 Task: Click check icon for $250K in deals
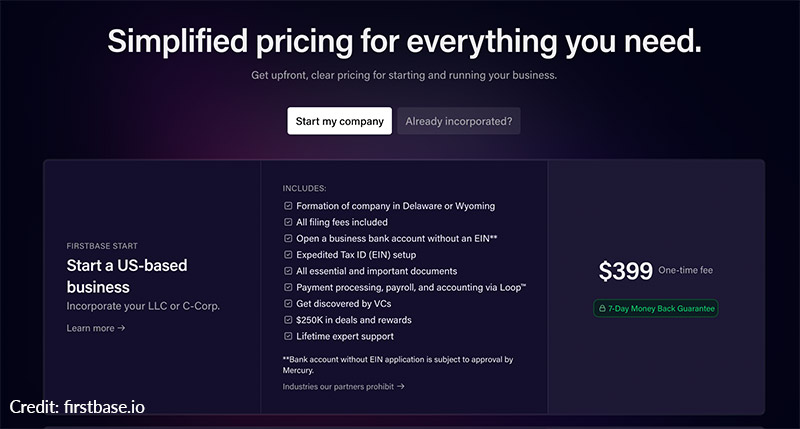pyautogui.click(x=288, y=320)
